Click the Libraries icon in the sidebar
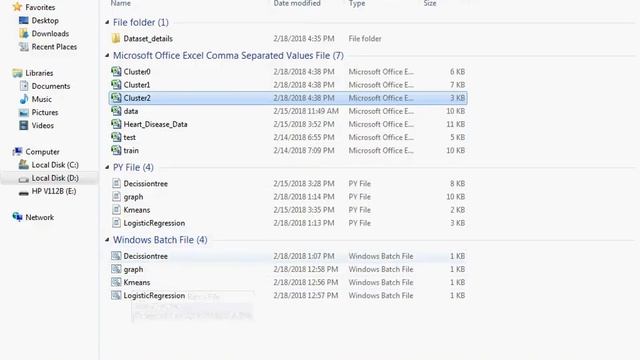This screenshot has width=640, height=360. [17, 73]
